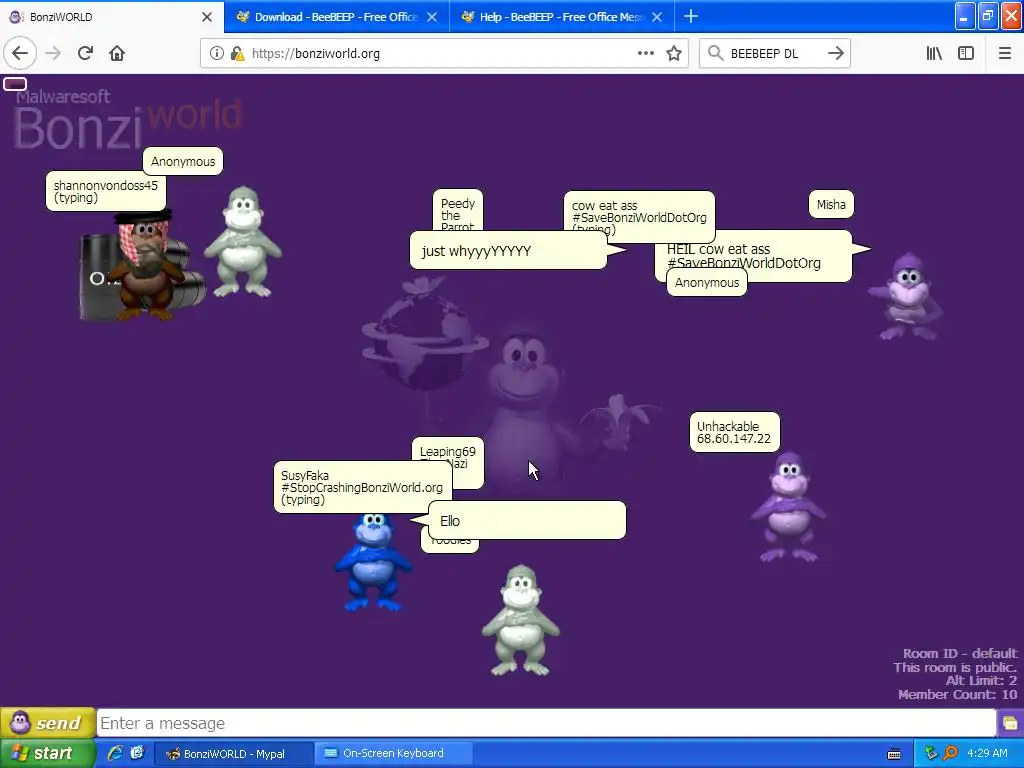This screenshot has height=768, width=1024.
Task: Click the orange magnifier tray icon
Action: (950, 753)
